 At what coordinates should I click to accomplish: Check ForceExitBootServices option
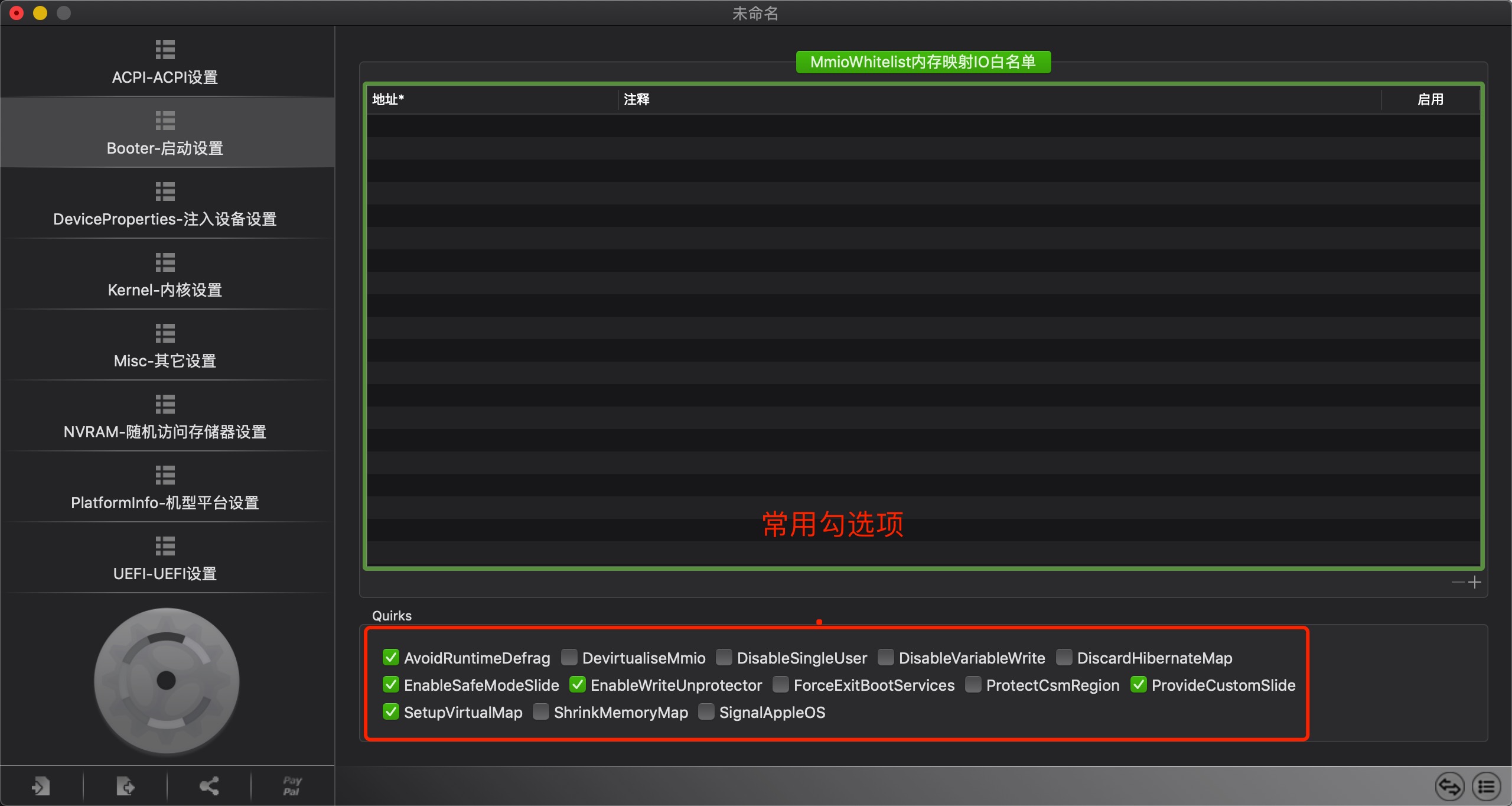pos(781,684)
